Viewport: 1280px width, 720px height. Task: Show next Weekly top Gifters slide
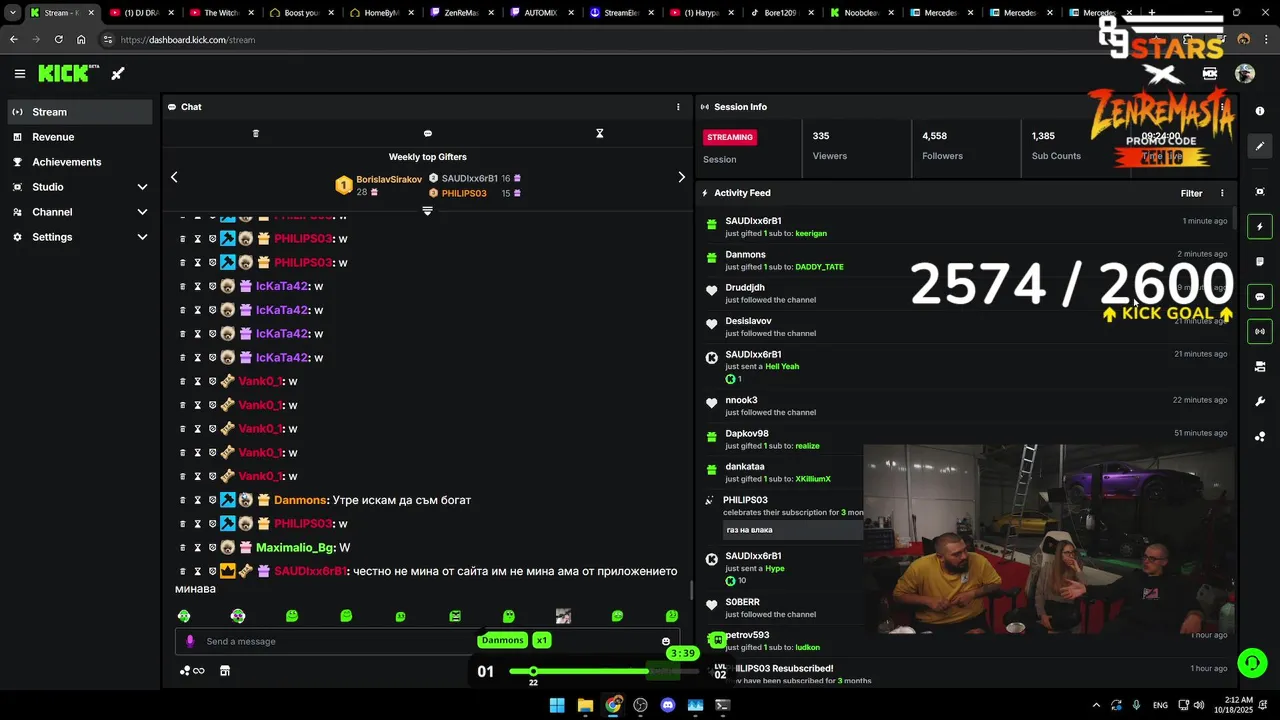[682, 177]
